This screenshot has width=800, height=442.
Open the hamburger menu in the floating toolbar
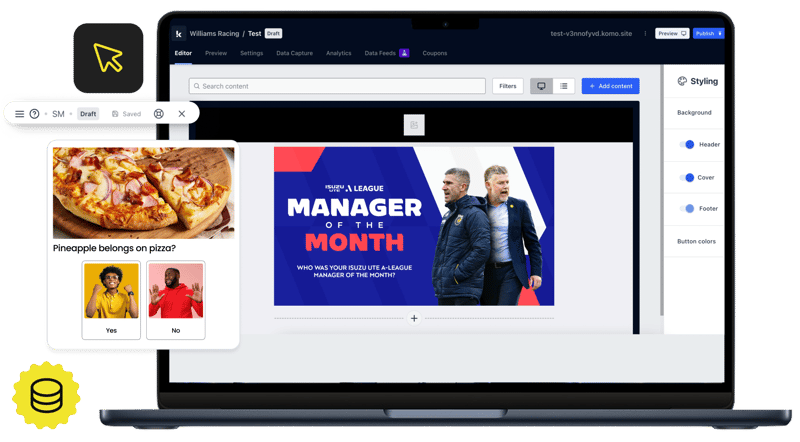[19, 114]
